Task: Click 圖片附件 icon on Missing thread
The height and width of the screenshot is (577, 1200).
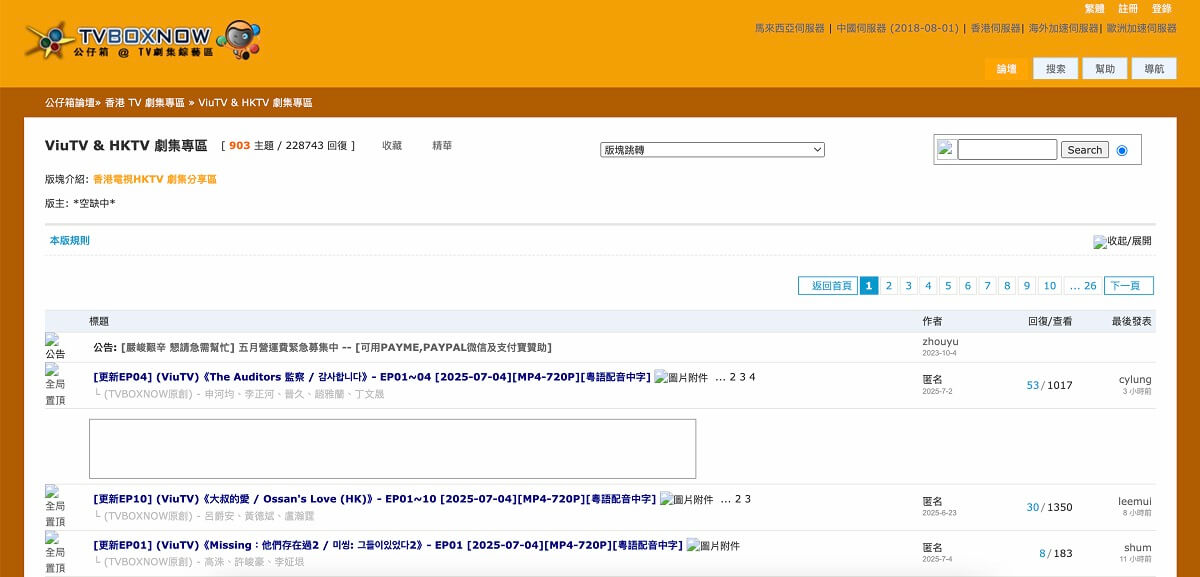Action: [713, 545]
